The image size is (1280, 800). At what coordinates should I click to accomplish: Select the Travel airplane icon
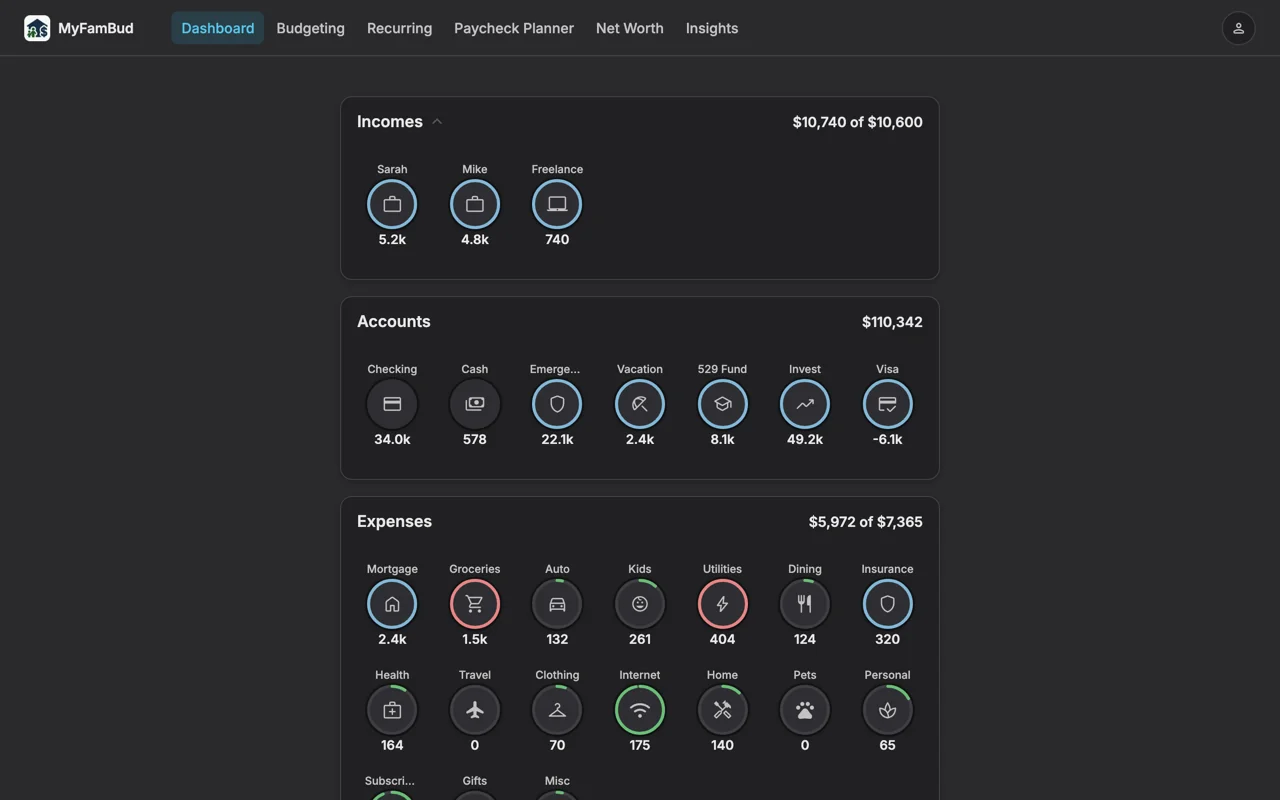(475, 710)
